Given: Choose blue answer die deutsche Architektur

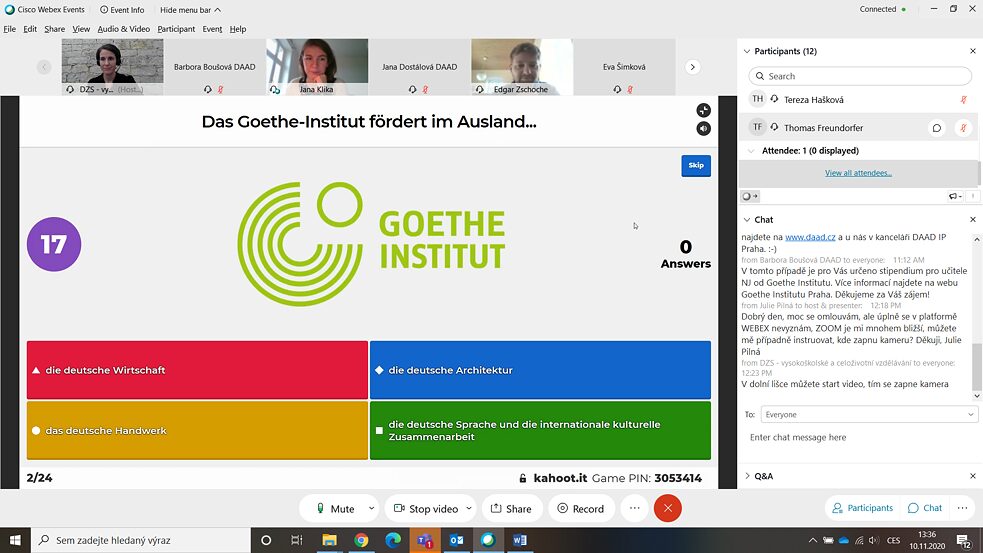Looking at the screenshot, I should point(540,370).
